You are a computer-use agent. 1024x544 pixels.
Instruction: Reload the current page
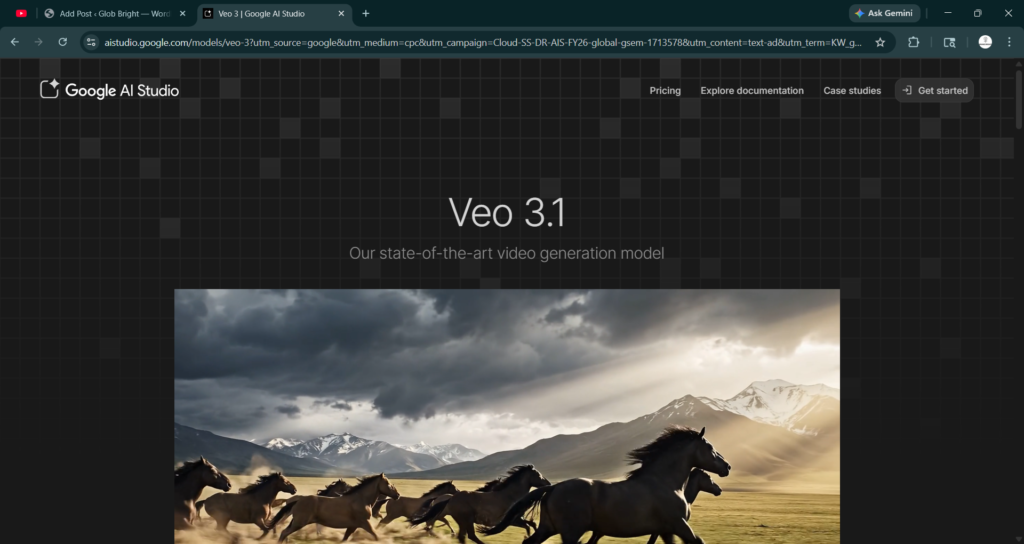click(63, 42)
